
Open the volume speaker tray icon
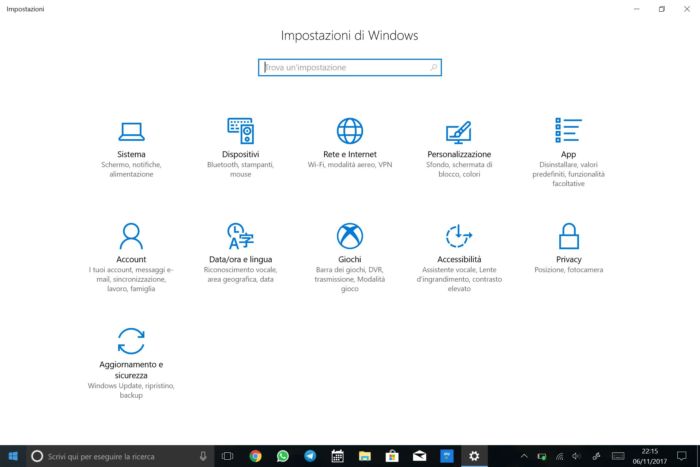tap(576, 456)
